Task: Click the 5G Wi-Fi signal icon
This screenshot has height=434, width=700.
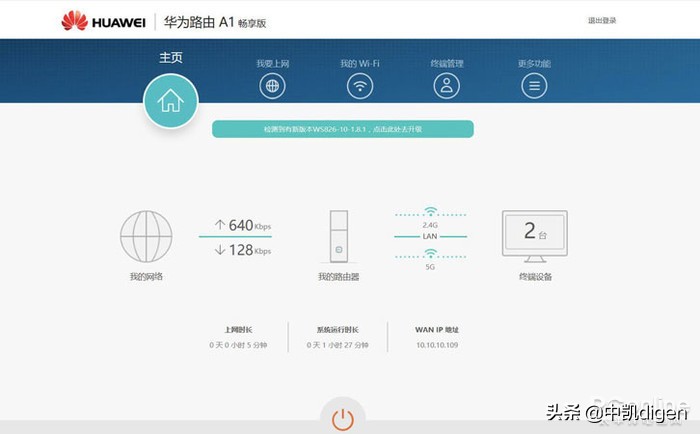Action: [430, 253]
